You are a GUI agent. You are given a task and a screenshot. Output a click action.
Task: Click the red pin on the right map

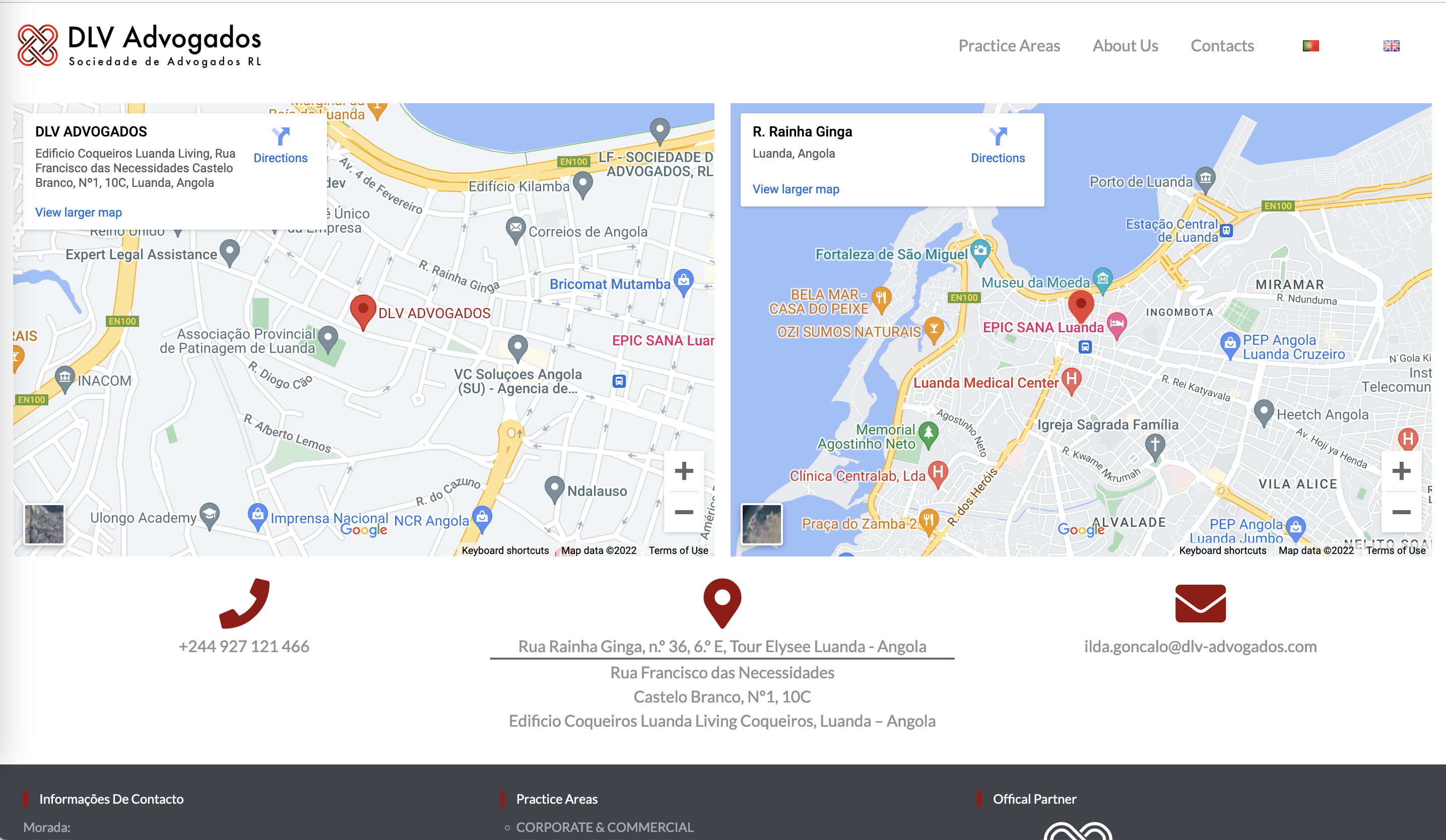(1081, 307)
